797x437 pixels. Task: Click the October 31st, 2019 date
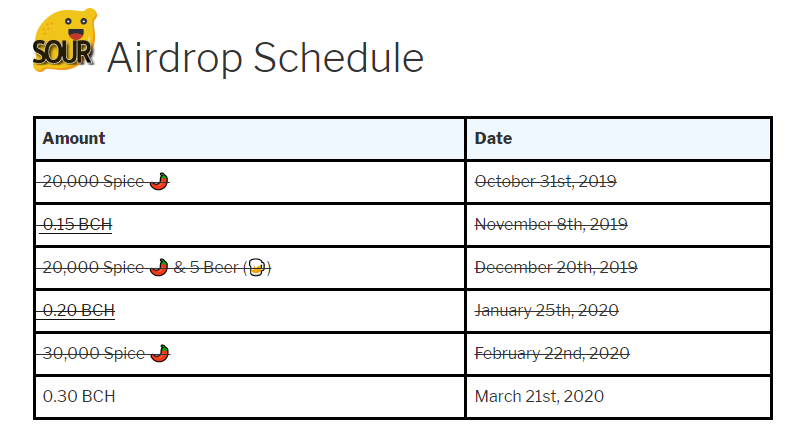click(x=545, y=181)
